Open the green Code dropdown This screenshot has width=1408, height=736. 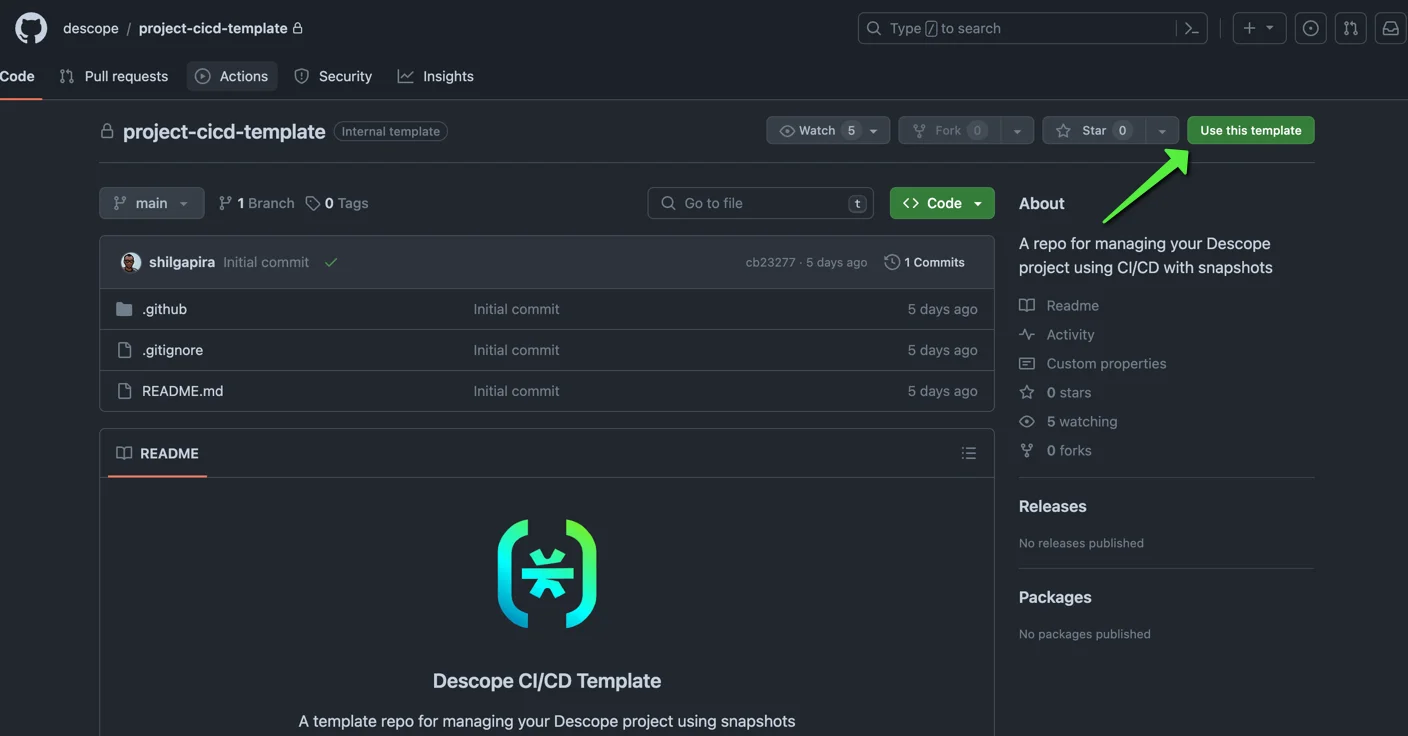click(x=941, y=202)
